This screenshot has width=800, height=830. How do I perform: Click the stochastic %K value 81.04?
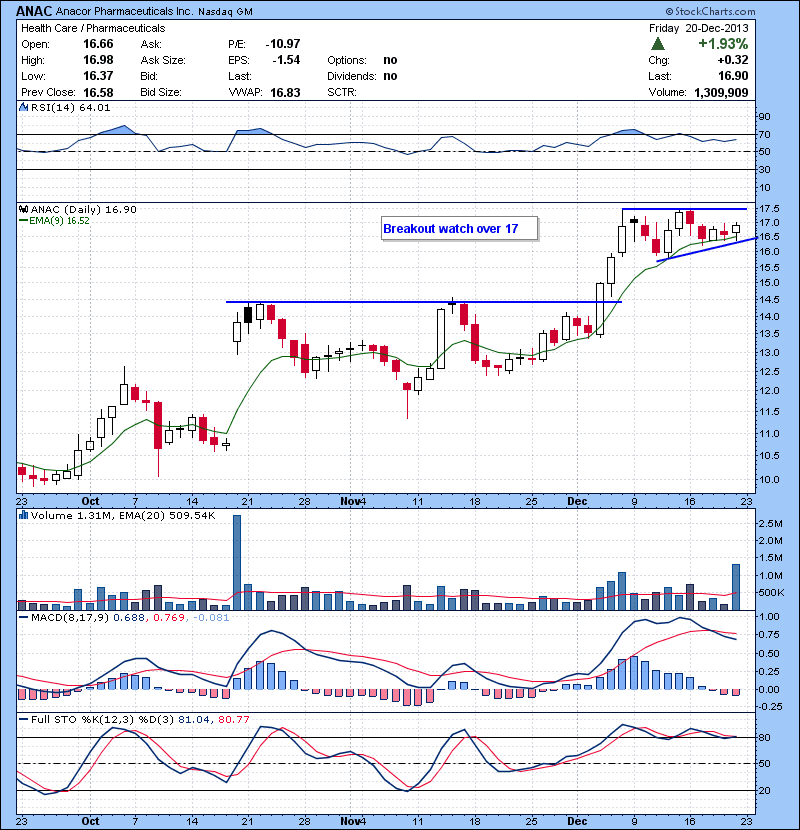point(194,719)
